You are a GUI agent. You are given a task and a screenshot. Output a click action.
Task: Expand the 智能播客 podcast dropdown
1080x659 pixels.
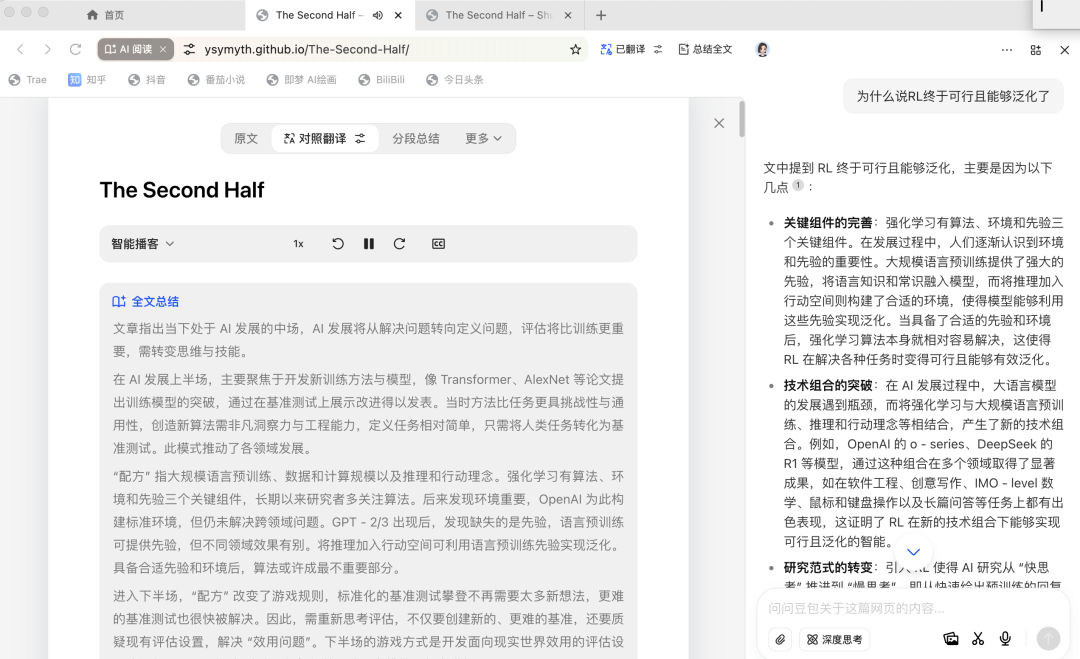(x=143, y=244)
